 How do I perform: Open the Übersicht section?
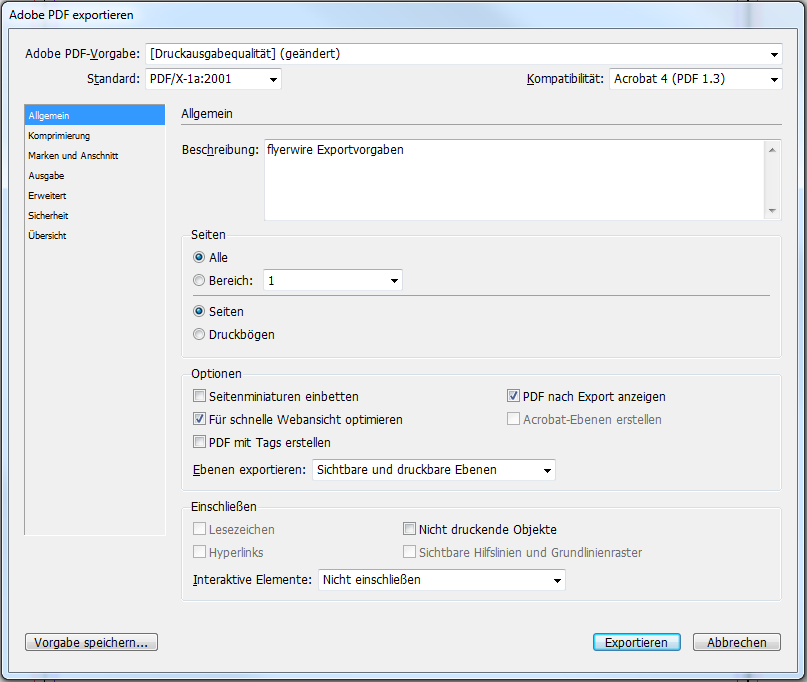pos(95,236)
